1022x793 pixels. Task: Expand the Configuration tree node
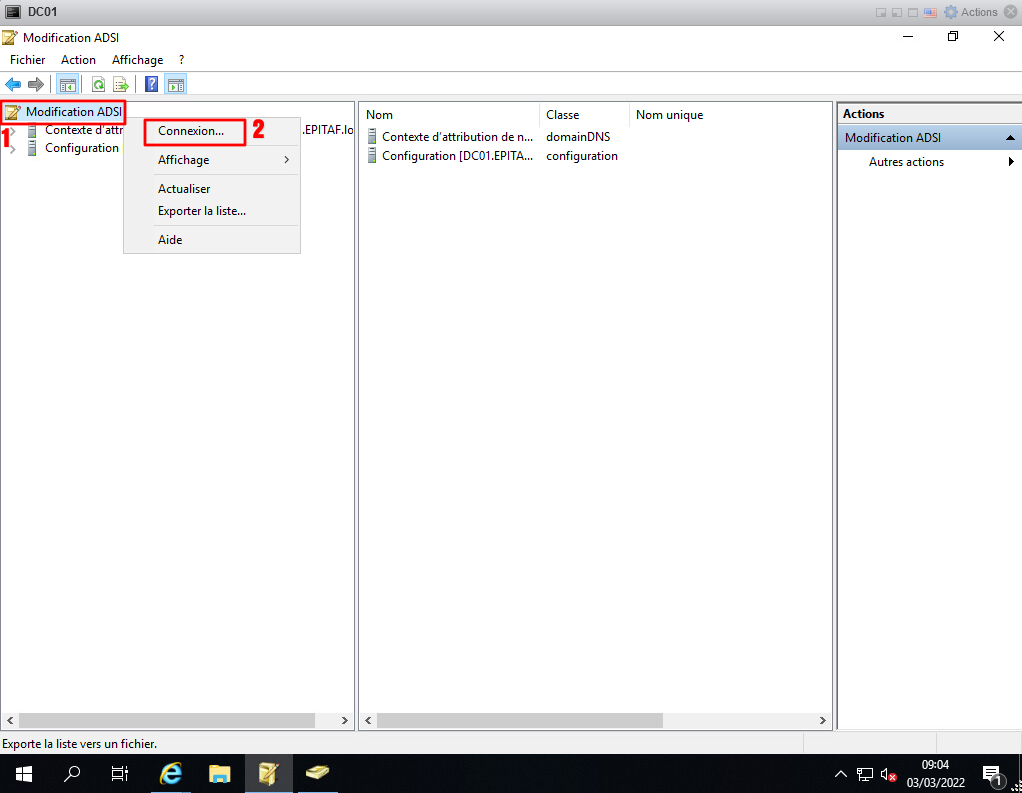click(x=12, y=149)
